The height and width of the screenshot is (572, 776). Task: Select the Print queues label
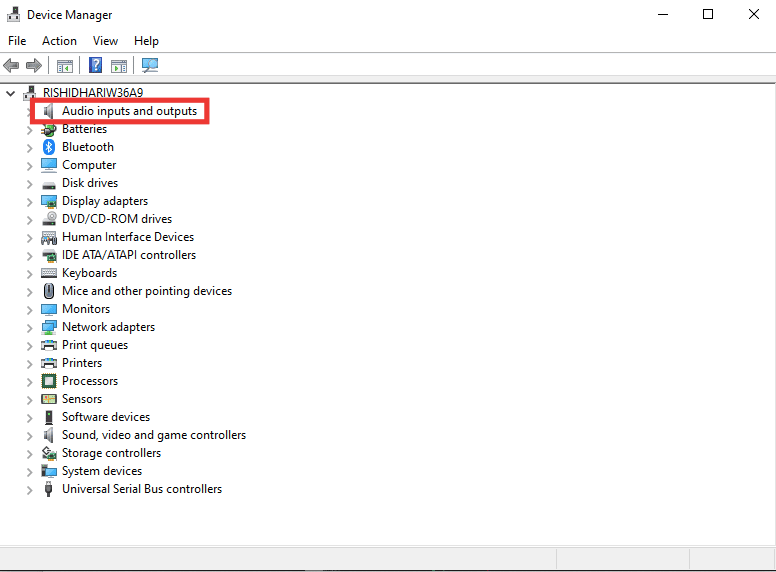(x=95, y=345)
